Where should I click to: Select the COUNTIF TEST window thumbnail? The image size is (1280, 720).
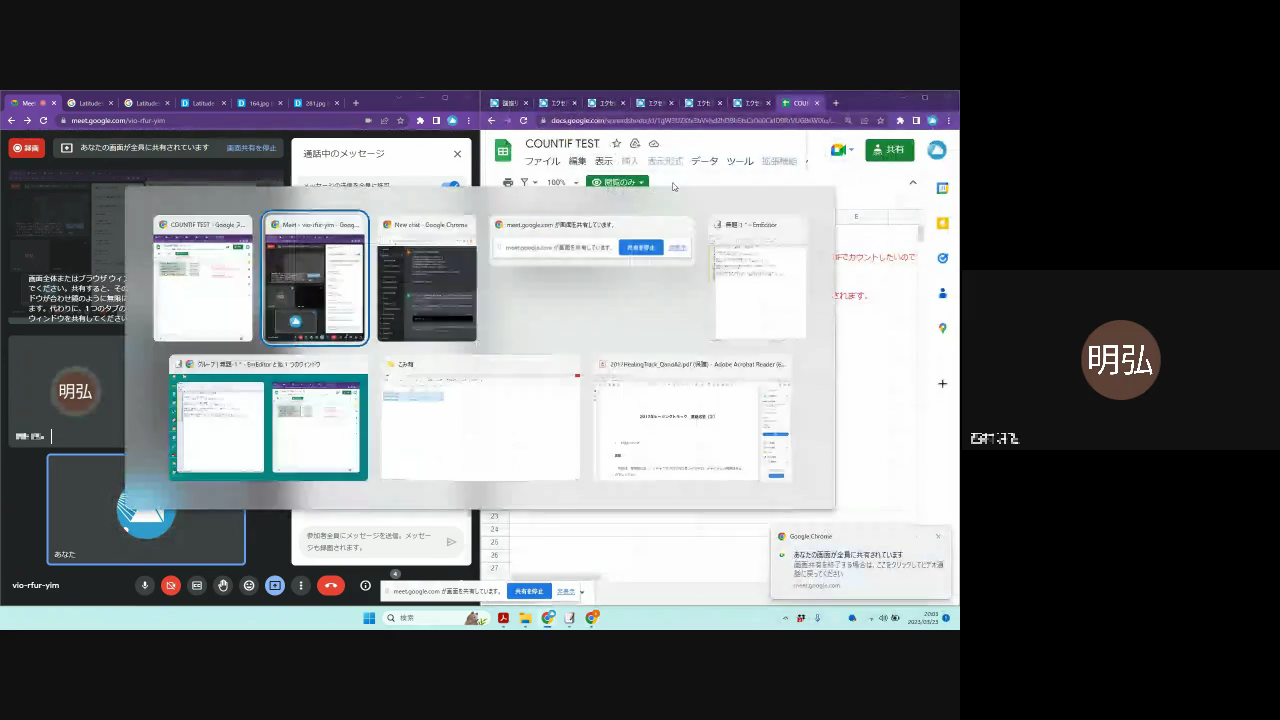(203, 279)
